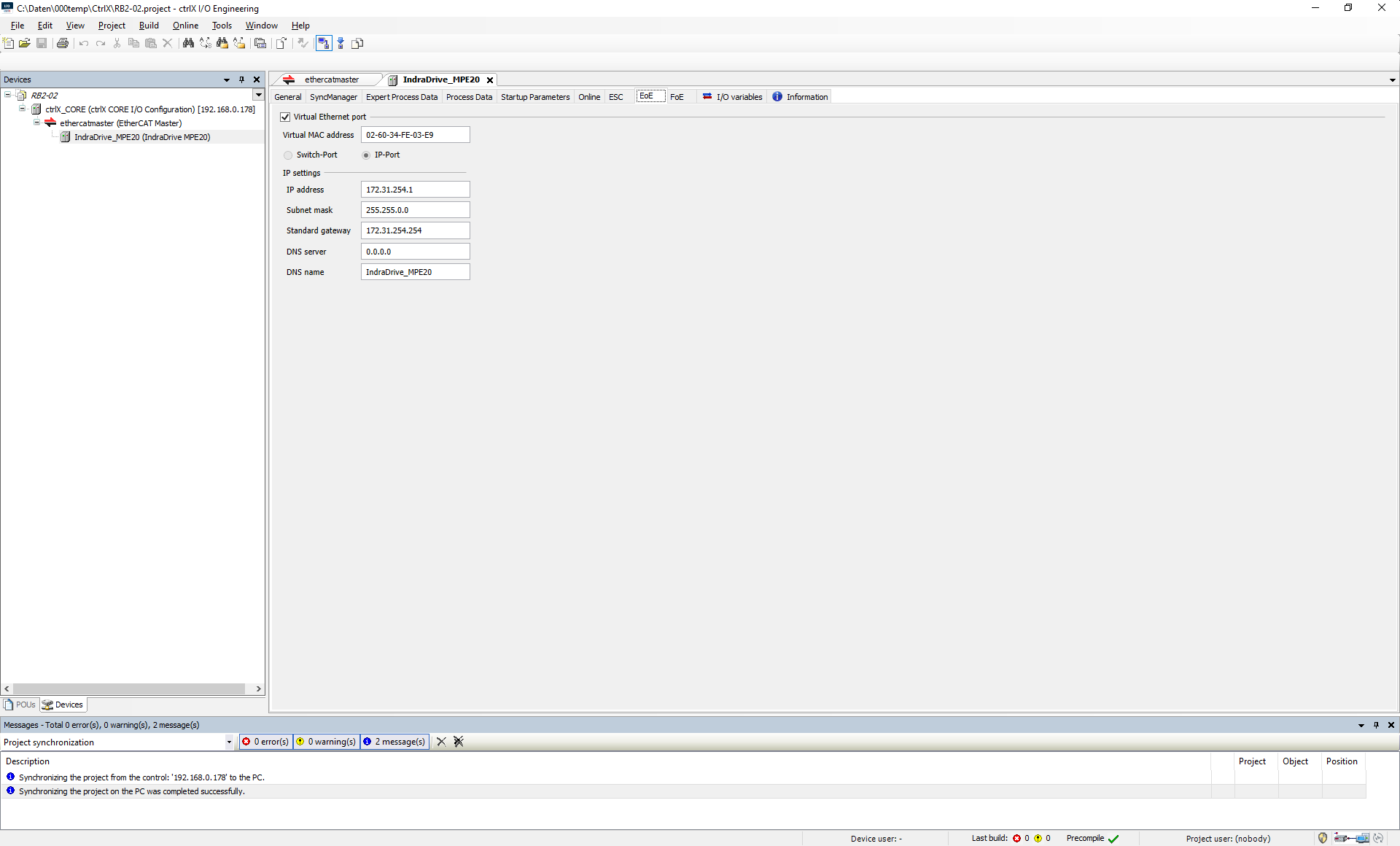Screen dimensions: 1400x846
Task: Select the Switch-Port radio button
Action: [288, 155]
